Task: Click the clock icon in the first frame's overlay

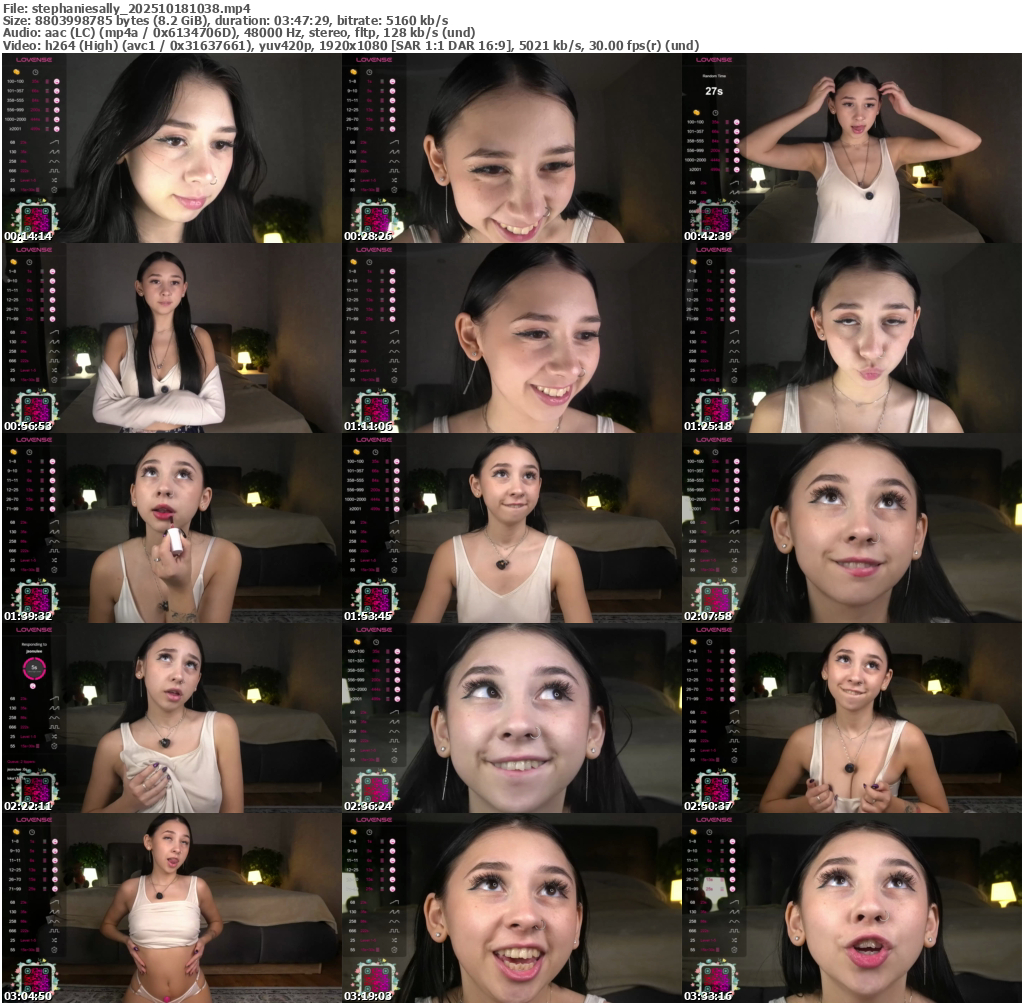Action: click(34, 72)
